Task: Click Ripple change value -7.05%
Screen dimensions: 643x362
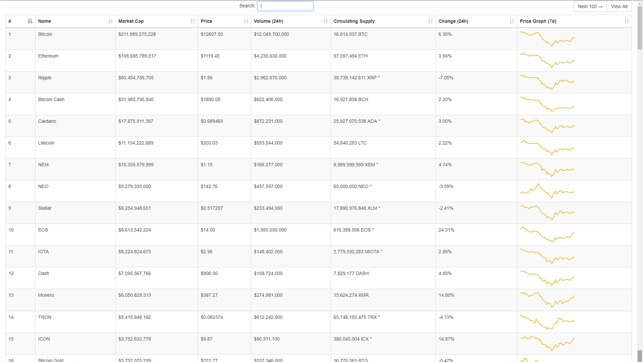Action: point(446,78)
